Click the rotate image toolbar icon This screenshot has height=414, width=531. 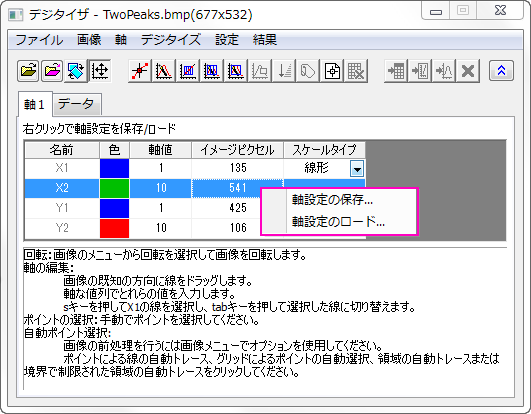[x=76, y=71]
